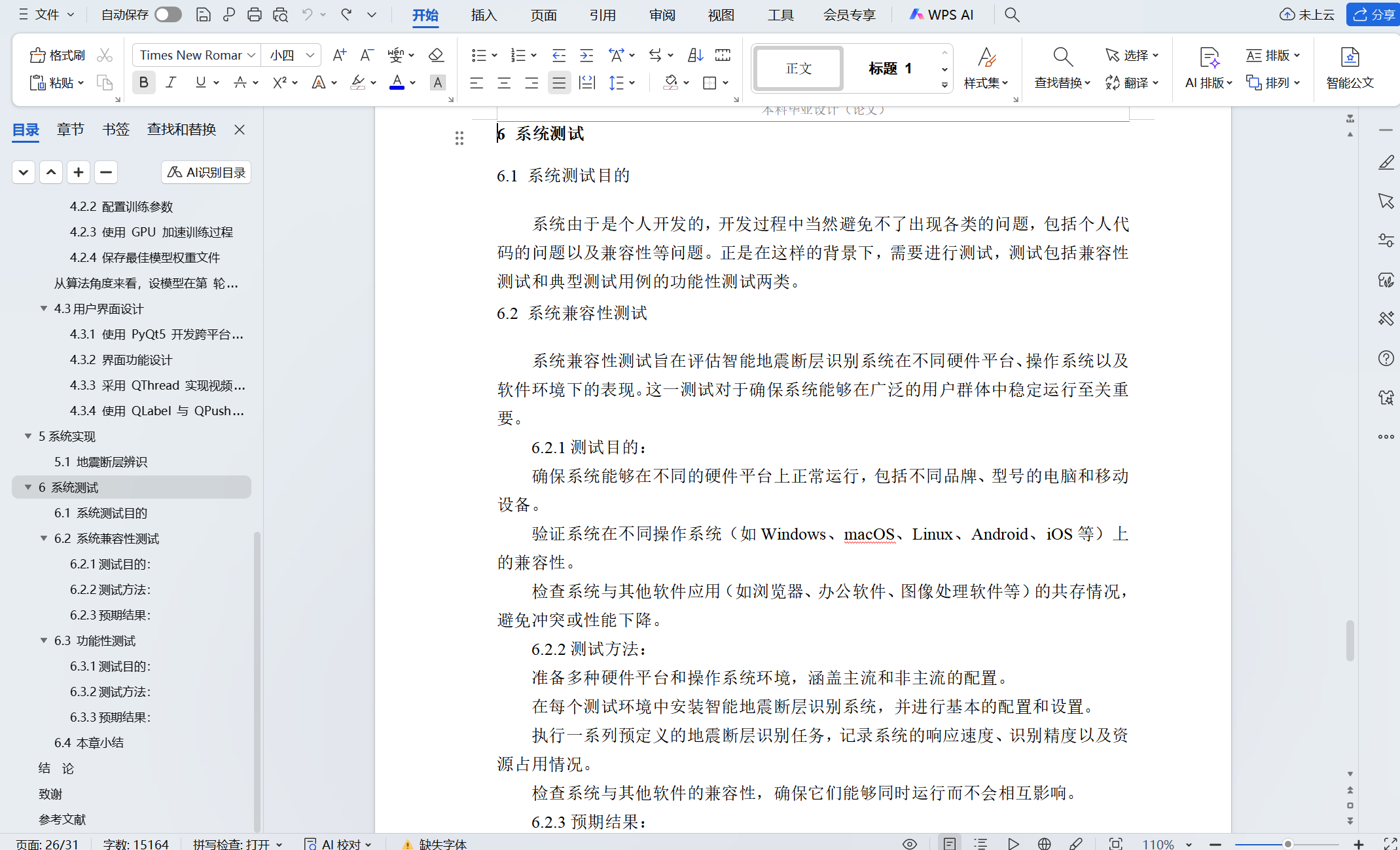Toggle Underline formatting
This screenshot has height=850, width=1400.
[201, 83]
